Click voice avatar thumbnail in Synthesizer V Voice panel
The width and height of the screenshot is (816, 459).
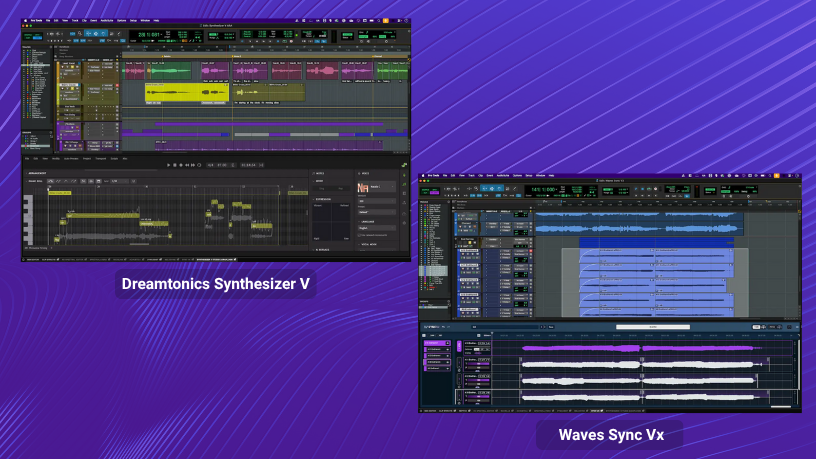(363, 187)
